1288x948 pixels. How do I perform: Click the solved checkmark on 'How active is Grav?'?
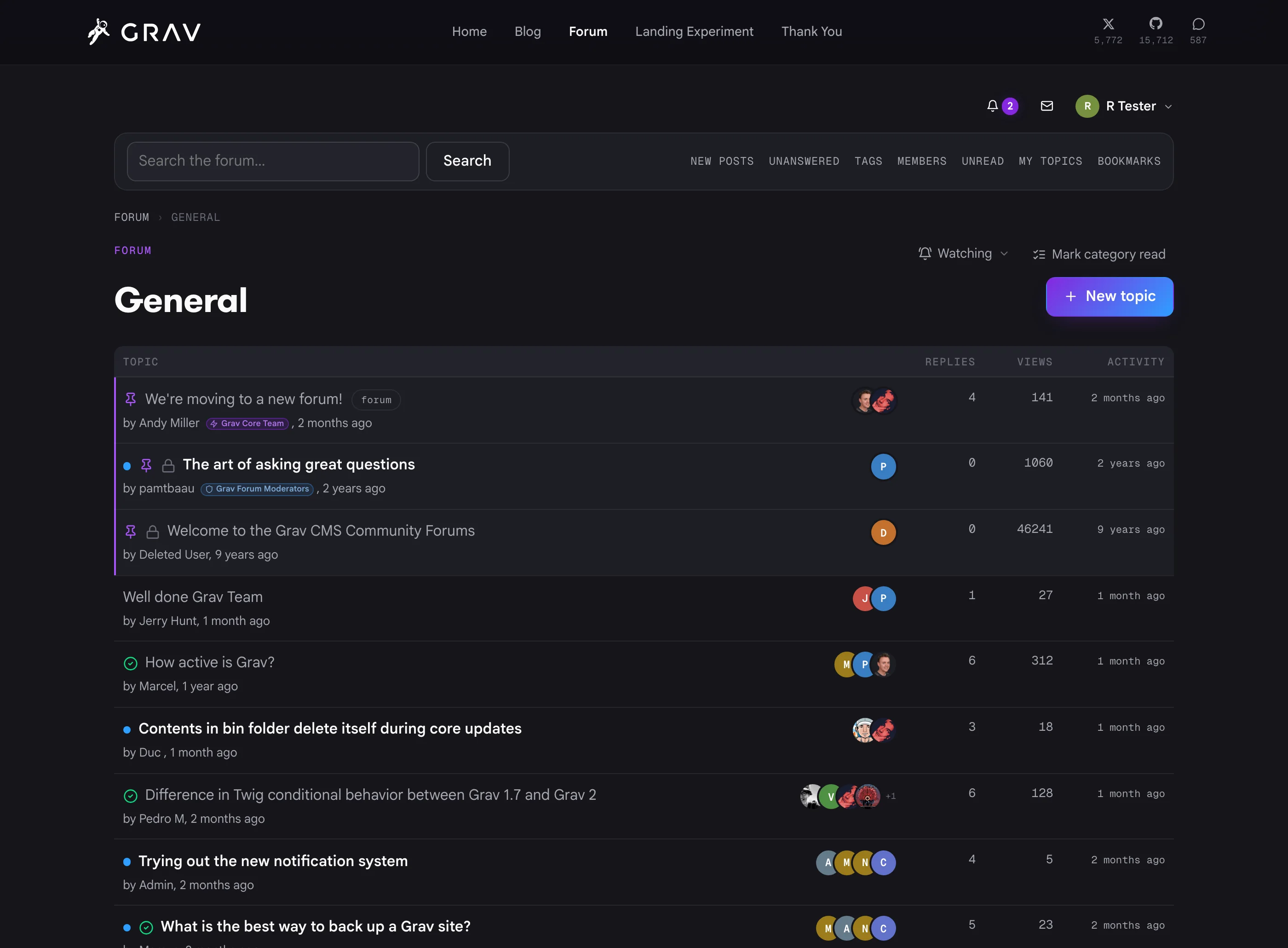coord(131,664)
